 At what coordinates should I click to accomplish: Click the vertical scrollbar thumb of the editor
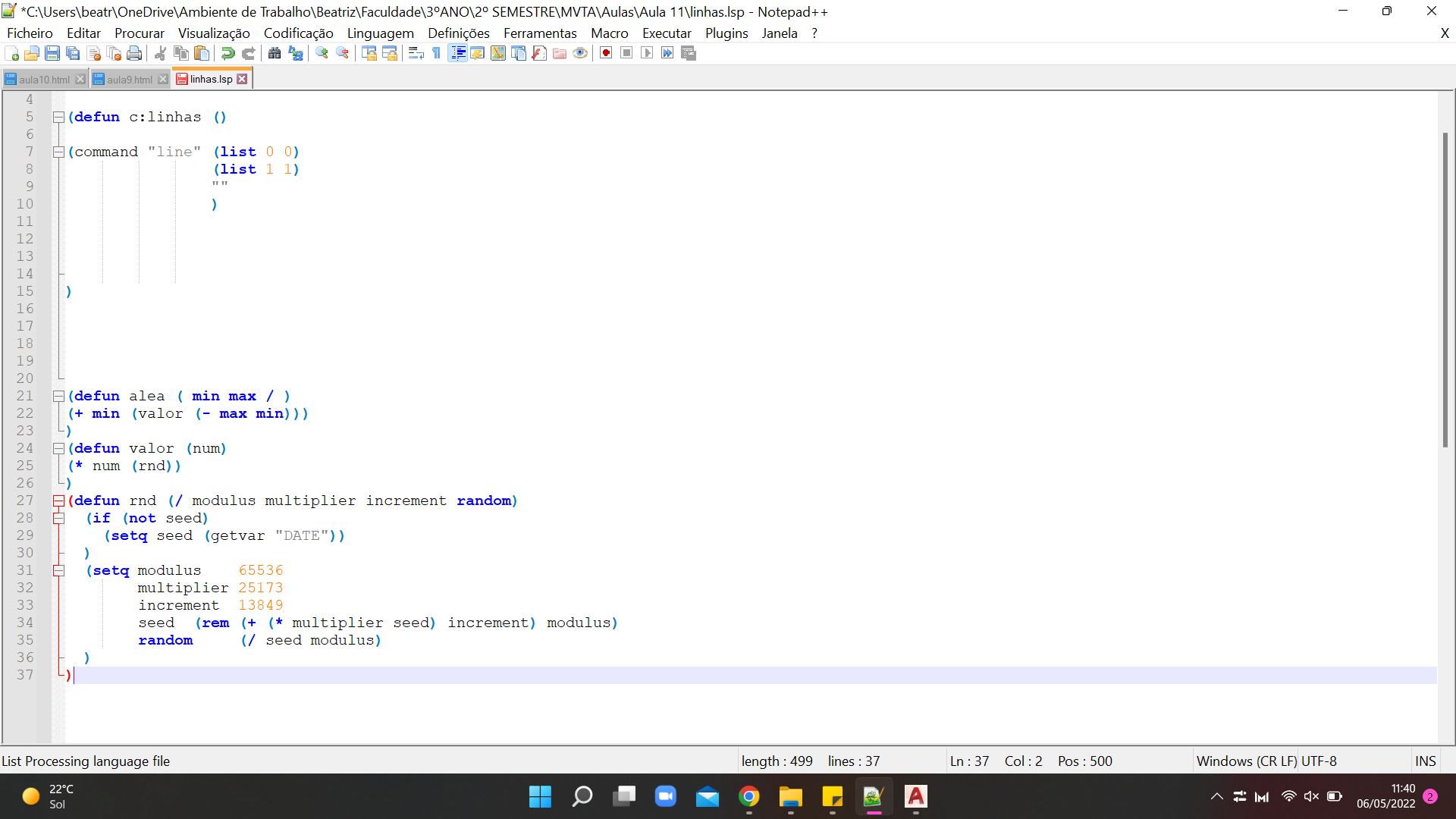(1445, 290)
